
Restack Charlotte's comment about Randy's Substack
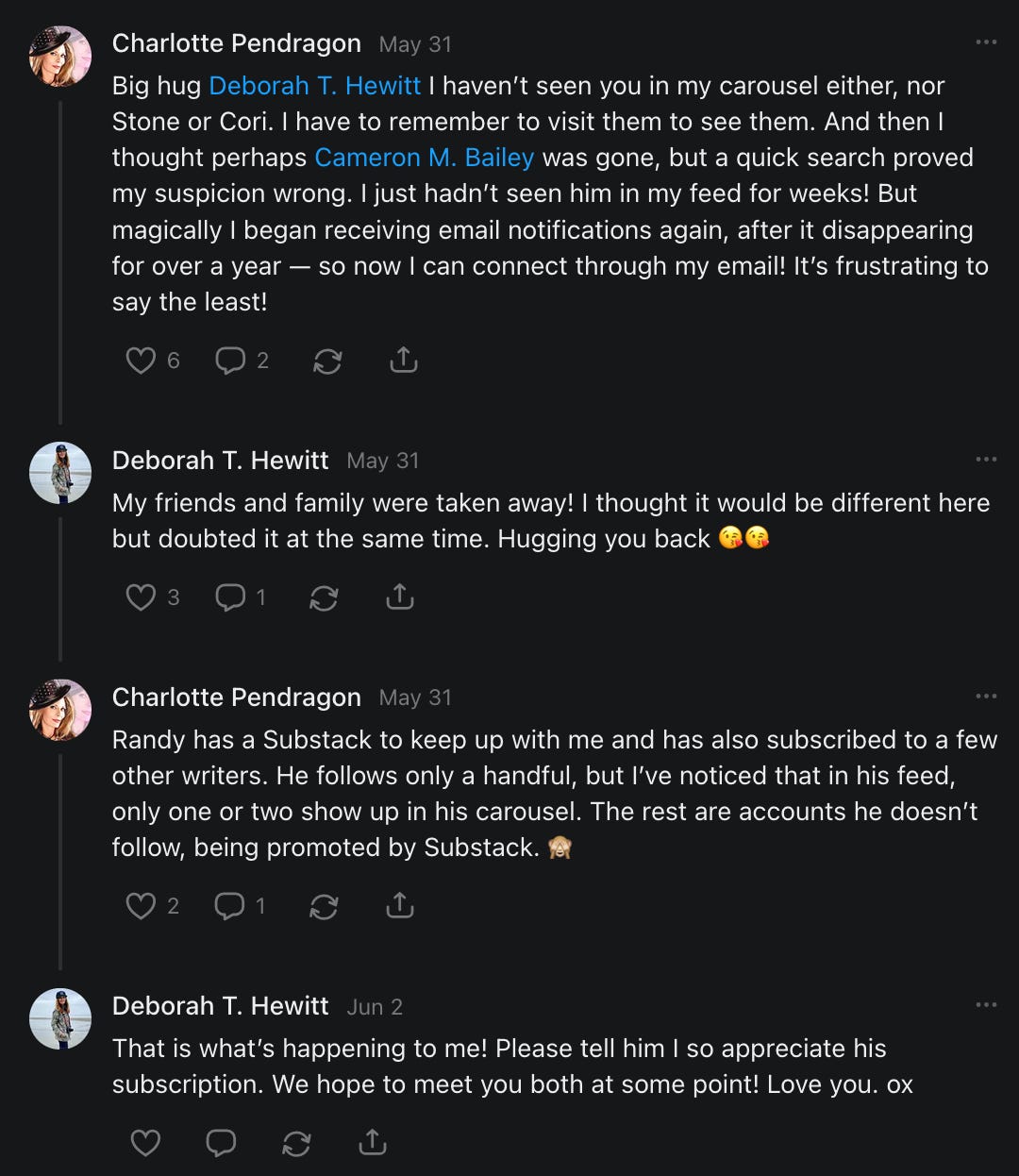tap(324, 906)
